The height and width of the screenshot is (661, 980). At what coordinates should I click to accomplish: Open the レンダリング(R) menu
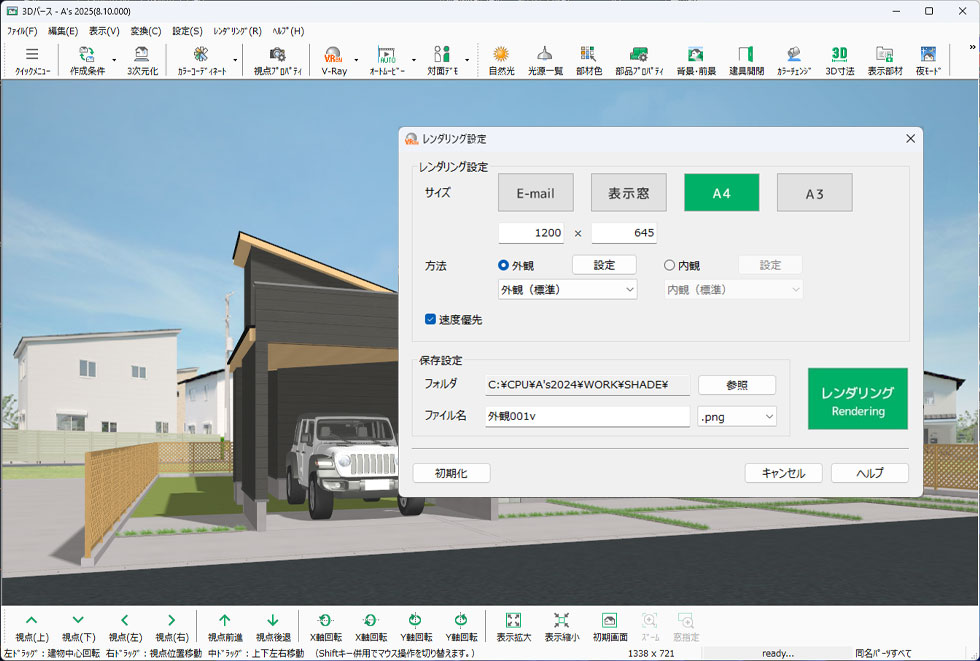coord(238,31)
